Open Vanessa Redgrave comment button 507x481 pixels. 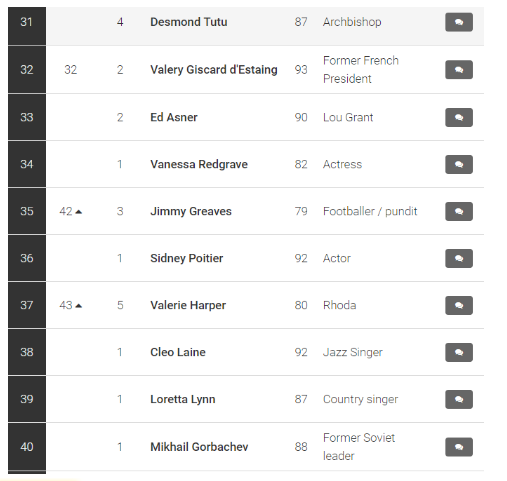pyautogui.click(x=459, y=164)
